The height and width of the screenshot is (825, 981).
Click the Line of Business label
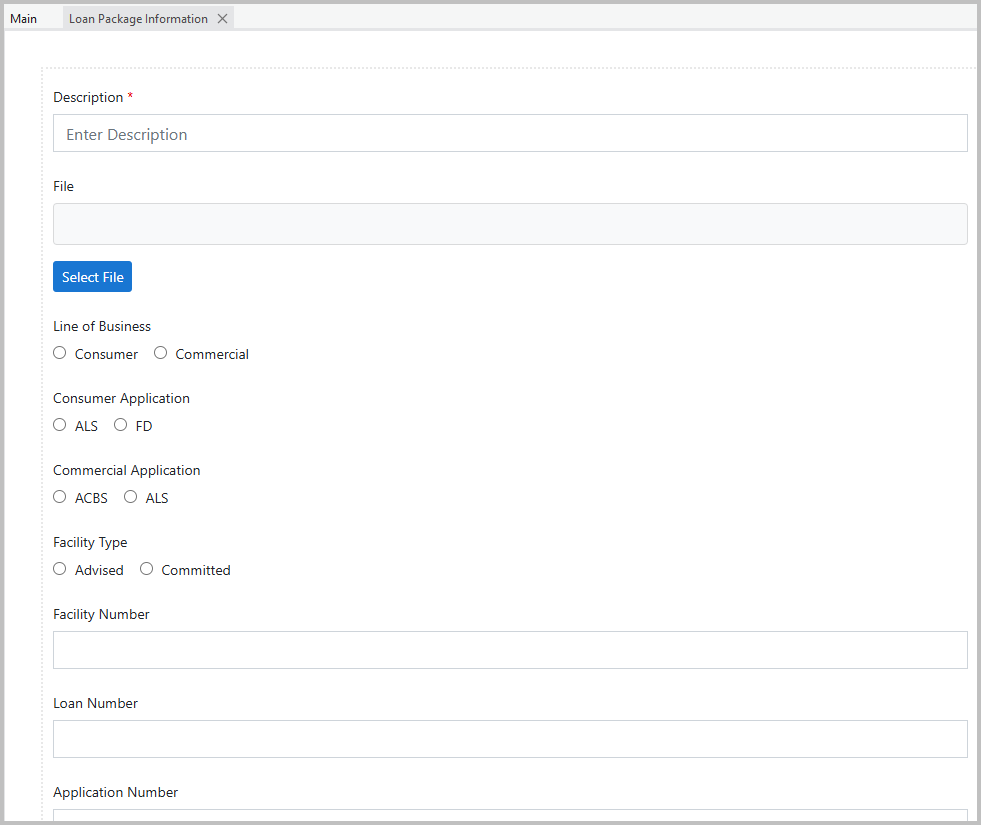tap(101, 326)
